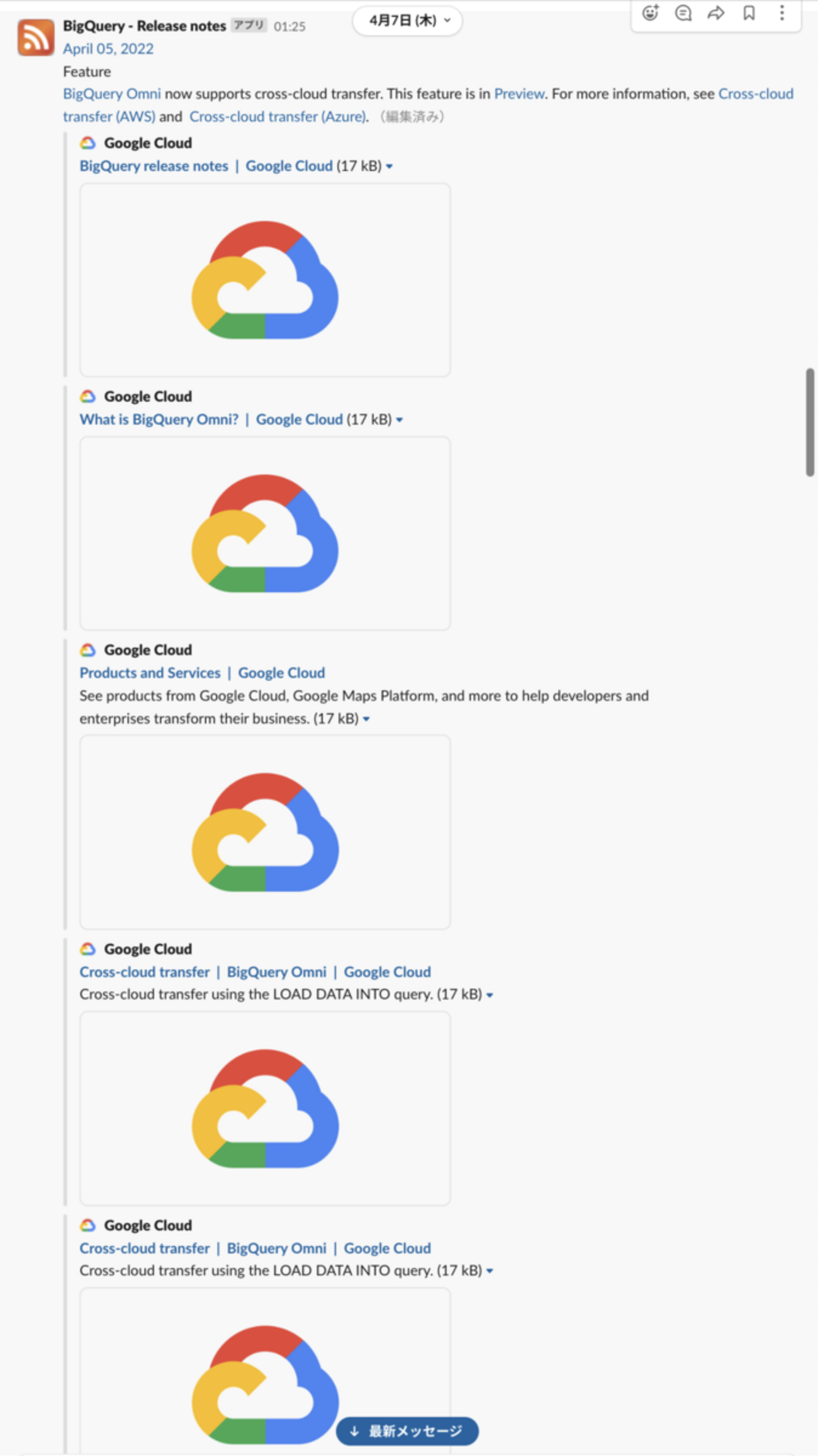
Task: Open reply in thread icon
Action: tap(683, 13)
